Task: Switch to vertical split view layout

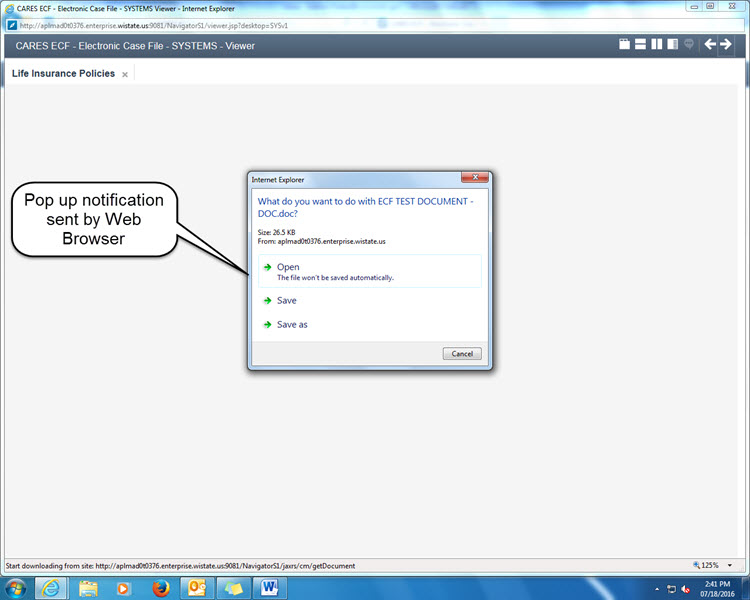Action: point(657,45)
